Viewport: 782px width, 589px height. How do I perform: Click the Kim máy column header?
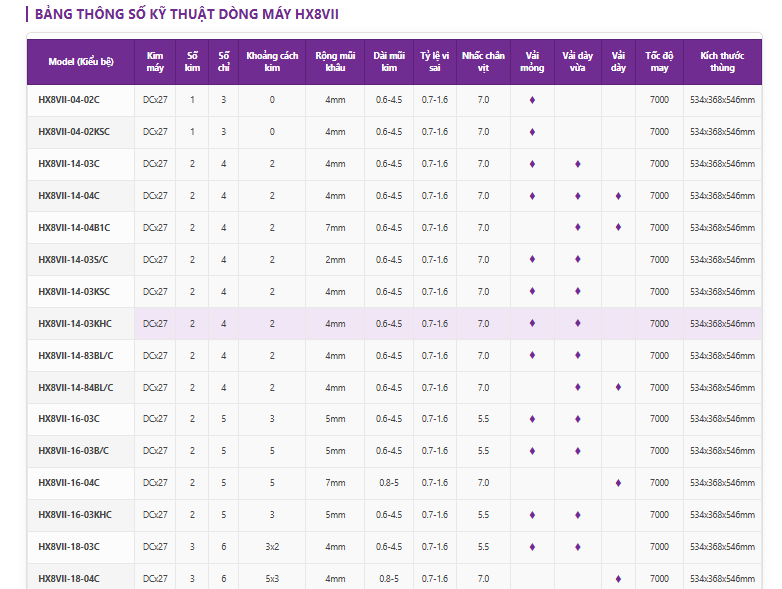(x=155, y=62)
